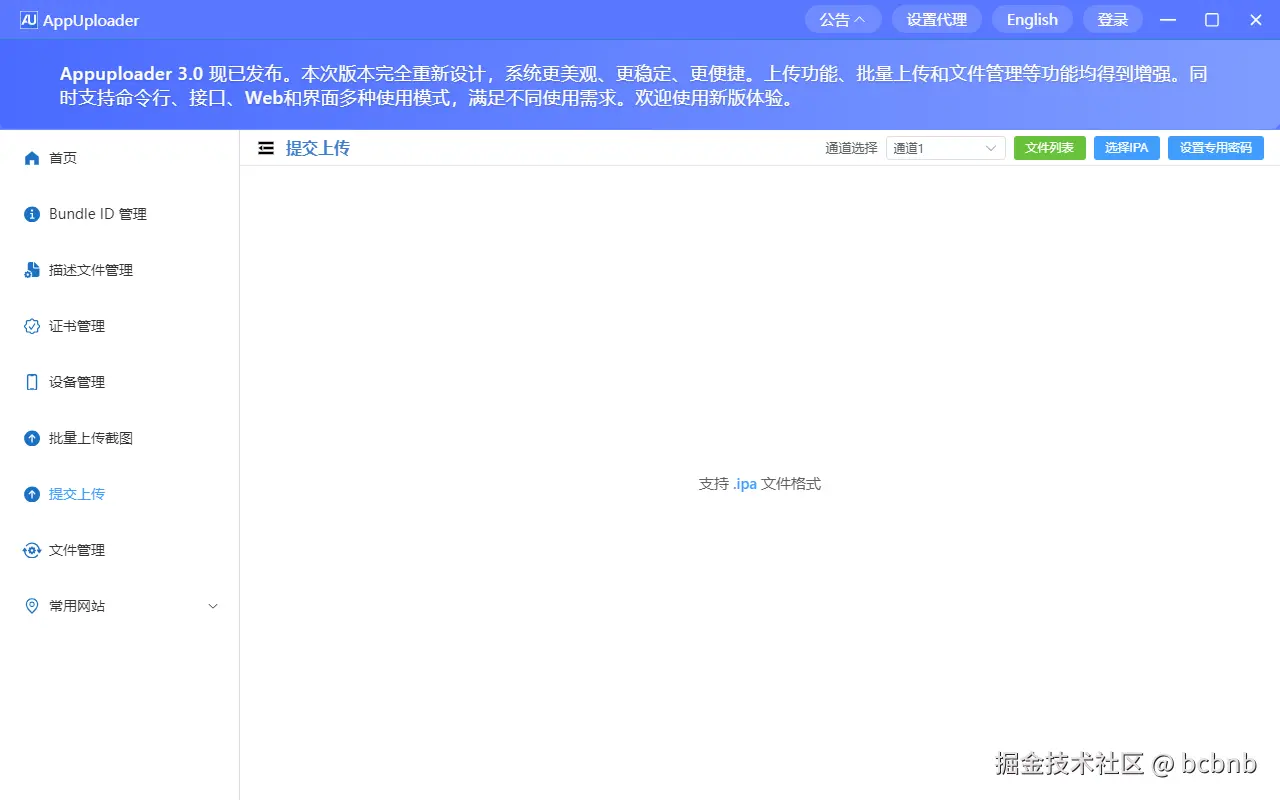Open the 设置代理 proxy settings
The width and height of the screenshot is (1280, 800).
tap(936, 19)
